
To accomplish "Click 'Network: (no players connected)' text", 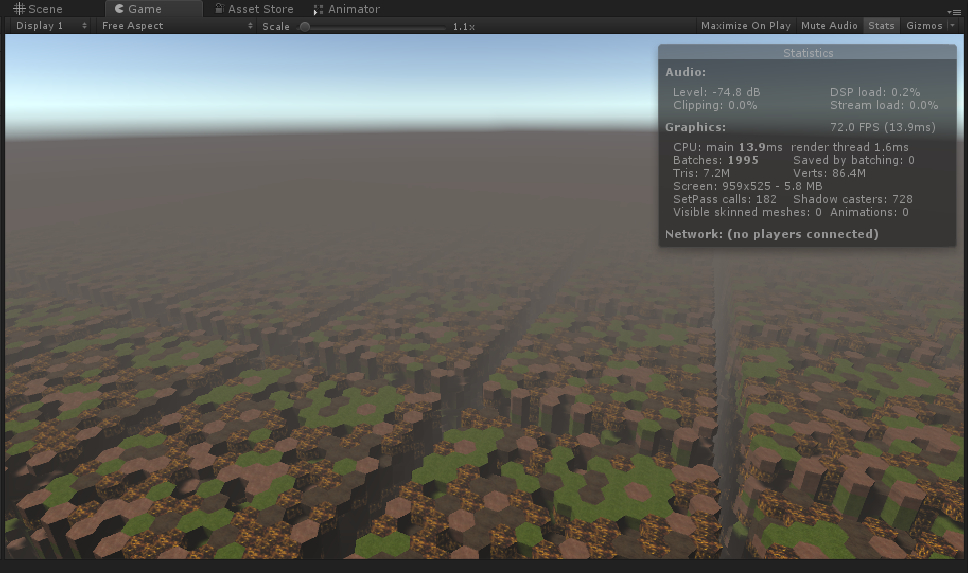I will tap(772, 234).
